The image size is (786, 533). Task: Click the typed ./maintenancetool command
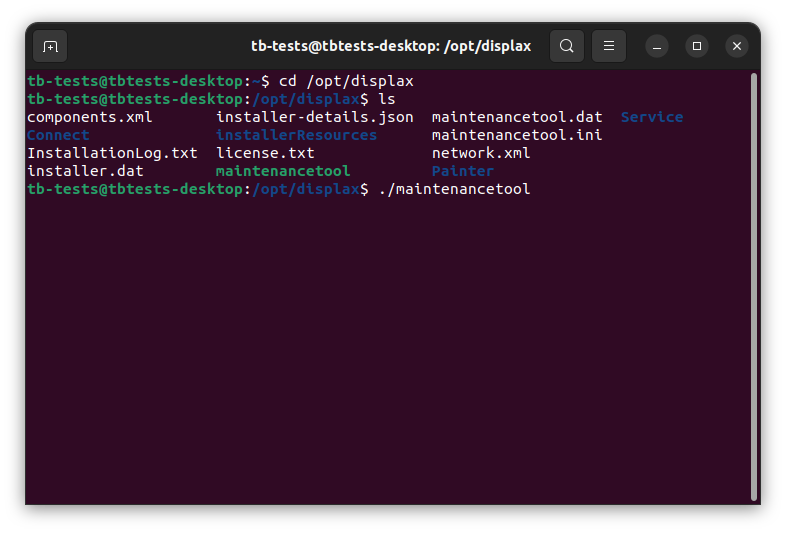pos(454,189)
